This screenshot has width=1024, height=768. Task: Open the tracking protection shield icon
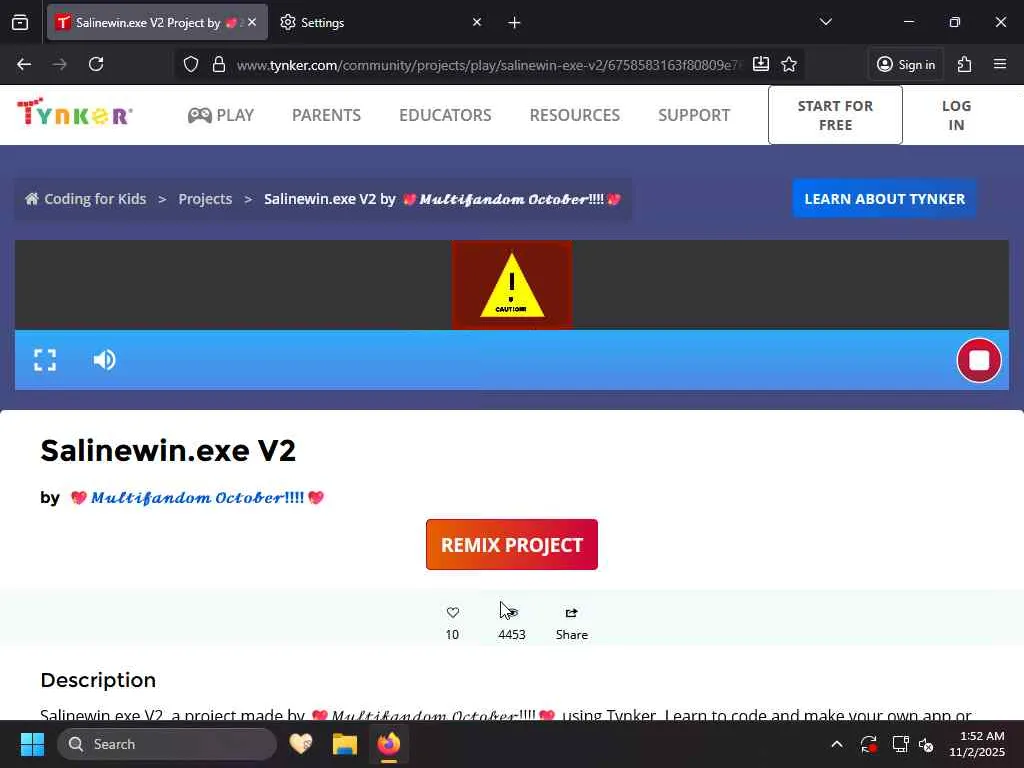(x=191, y=64)
